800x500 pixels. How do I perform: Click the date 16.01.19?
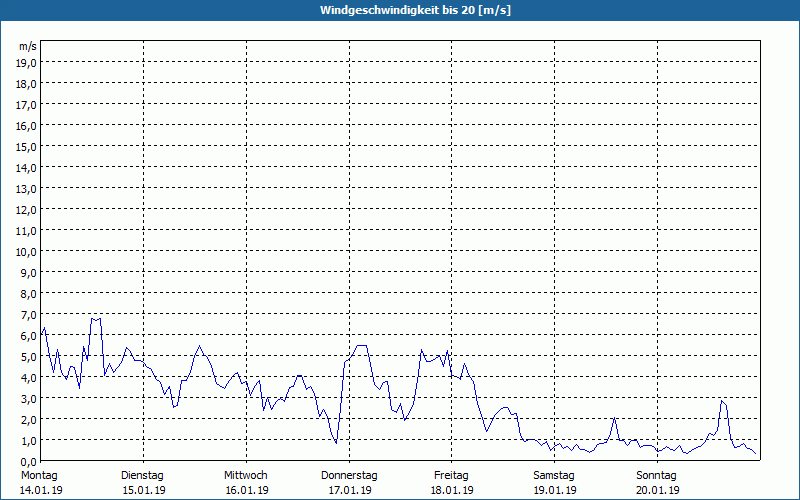247,490
